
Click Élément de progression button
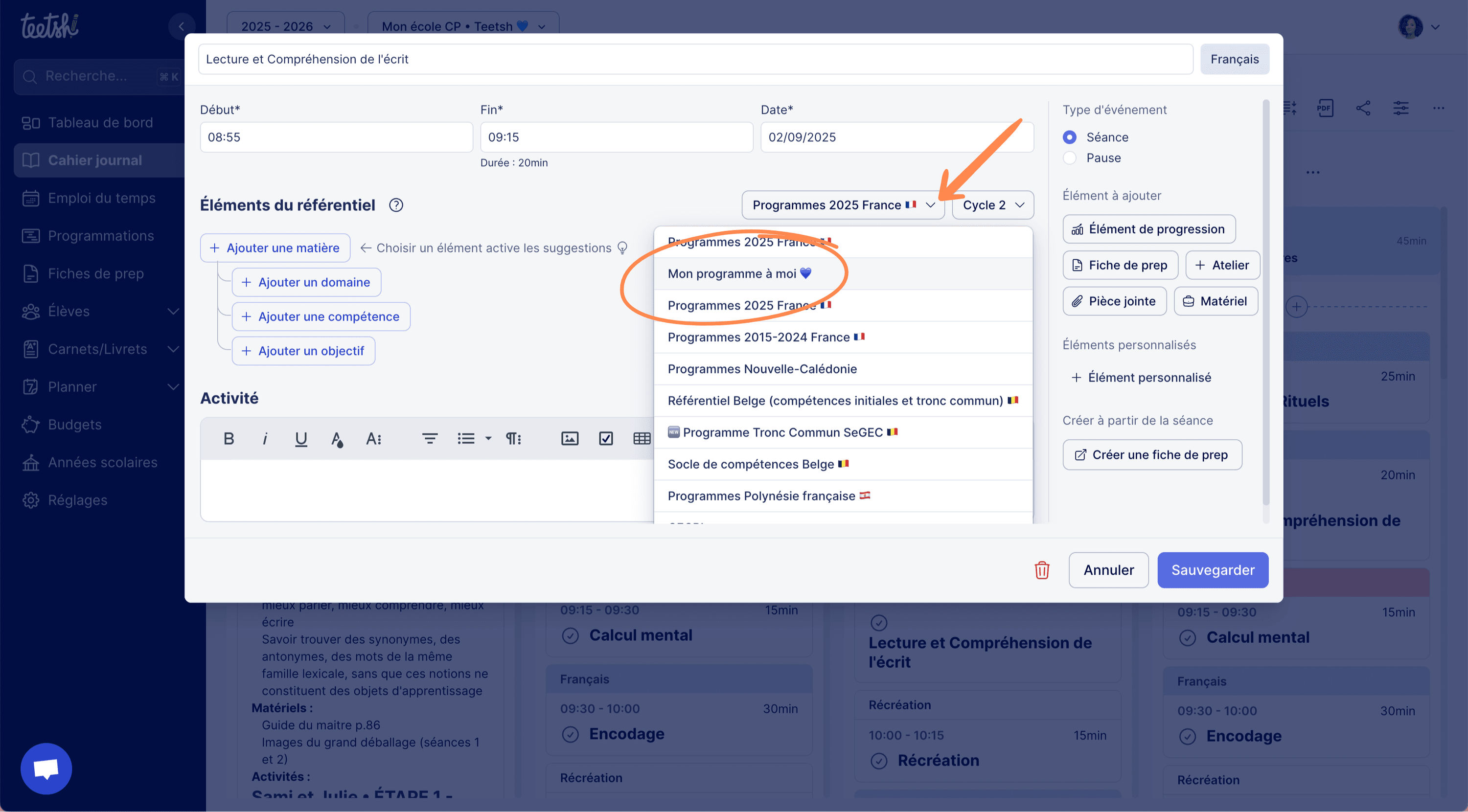(1149, 229)
